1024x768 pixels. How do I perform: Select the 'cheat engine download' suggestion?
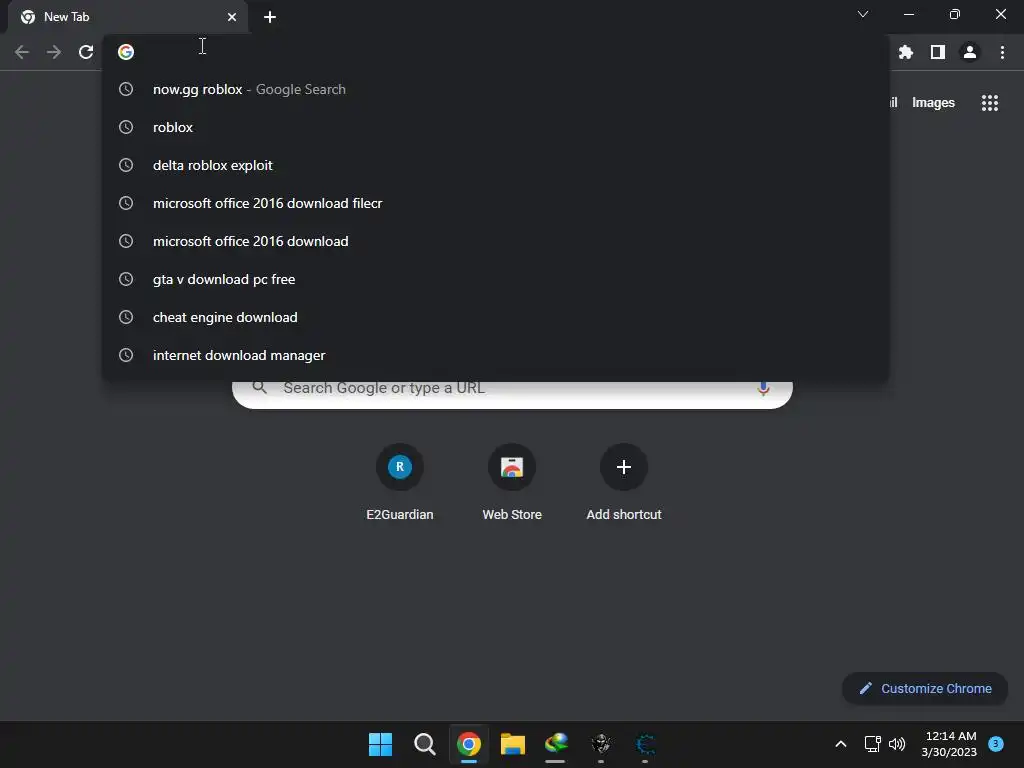tap(495, 317)
